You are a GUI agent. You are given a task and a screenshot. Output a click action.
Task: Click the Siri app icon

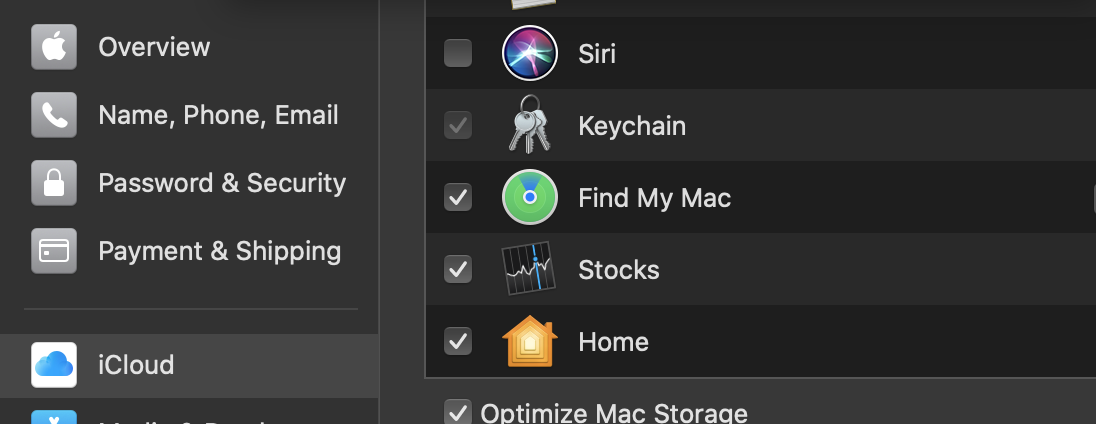[x=529, y=53]
